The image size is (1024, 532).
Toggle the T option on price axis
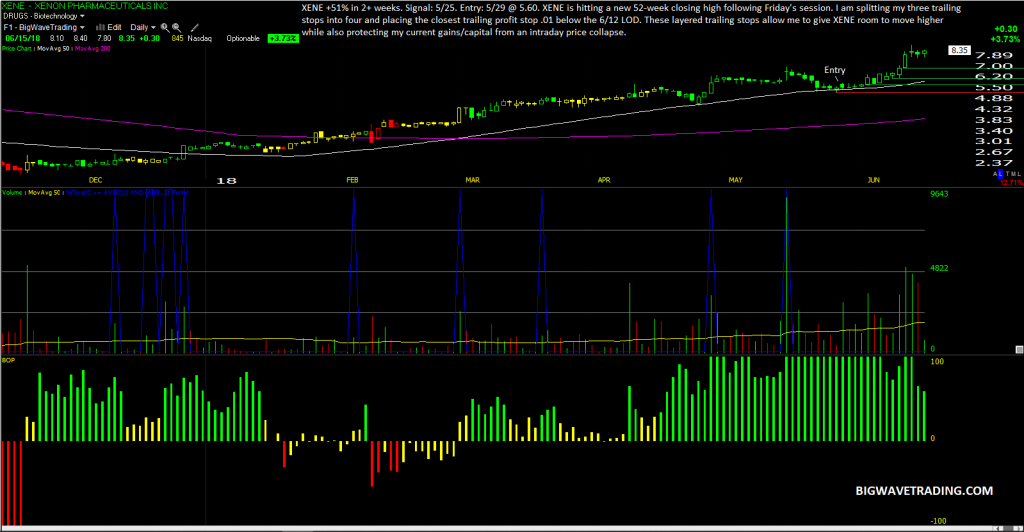pyautogui.click(x=1008, y=174)
